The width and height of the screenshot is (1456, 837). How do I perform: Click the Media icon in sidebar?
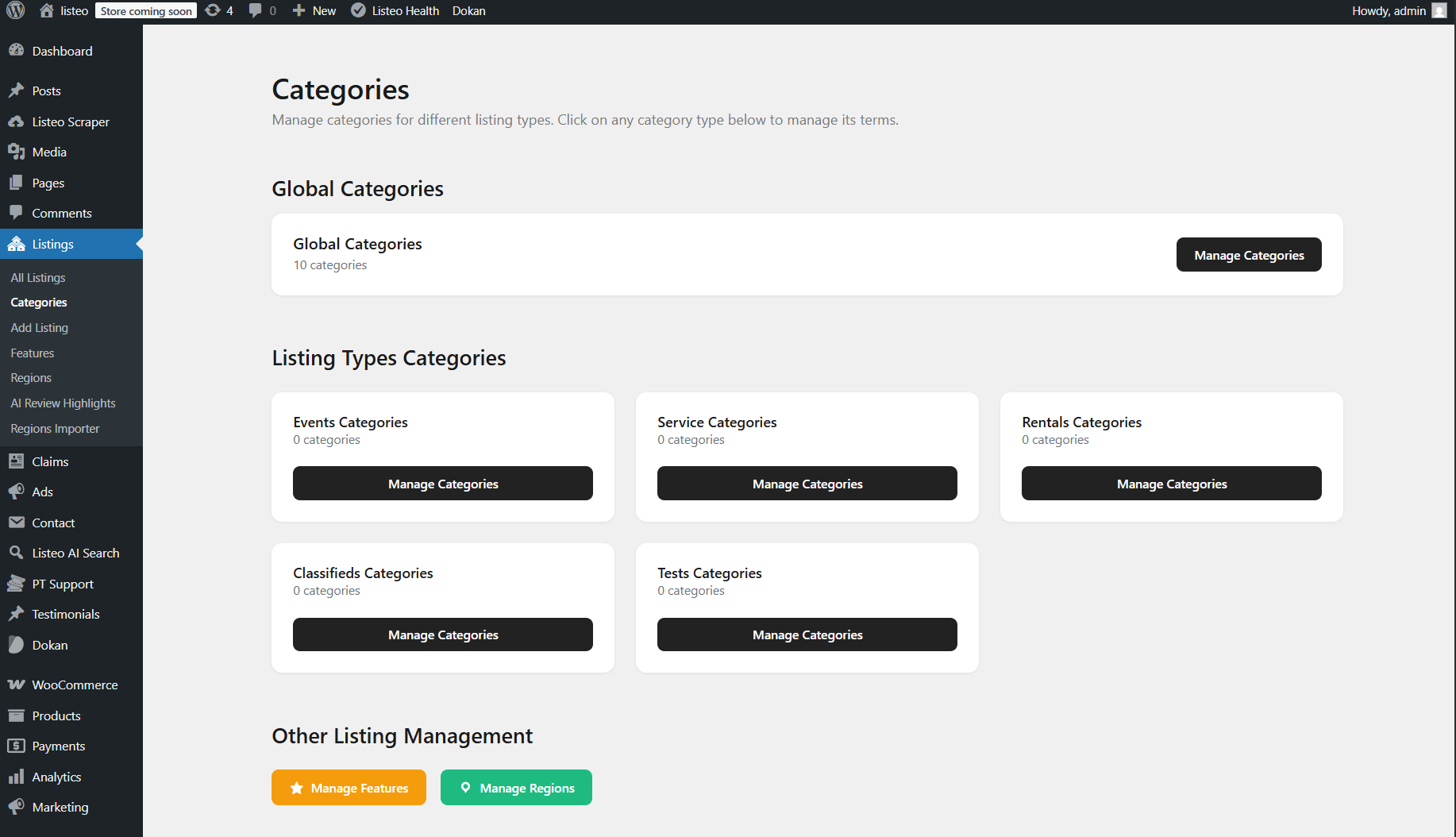[x=16, y=152]
